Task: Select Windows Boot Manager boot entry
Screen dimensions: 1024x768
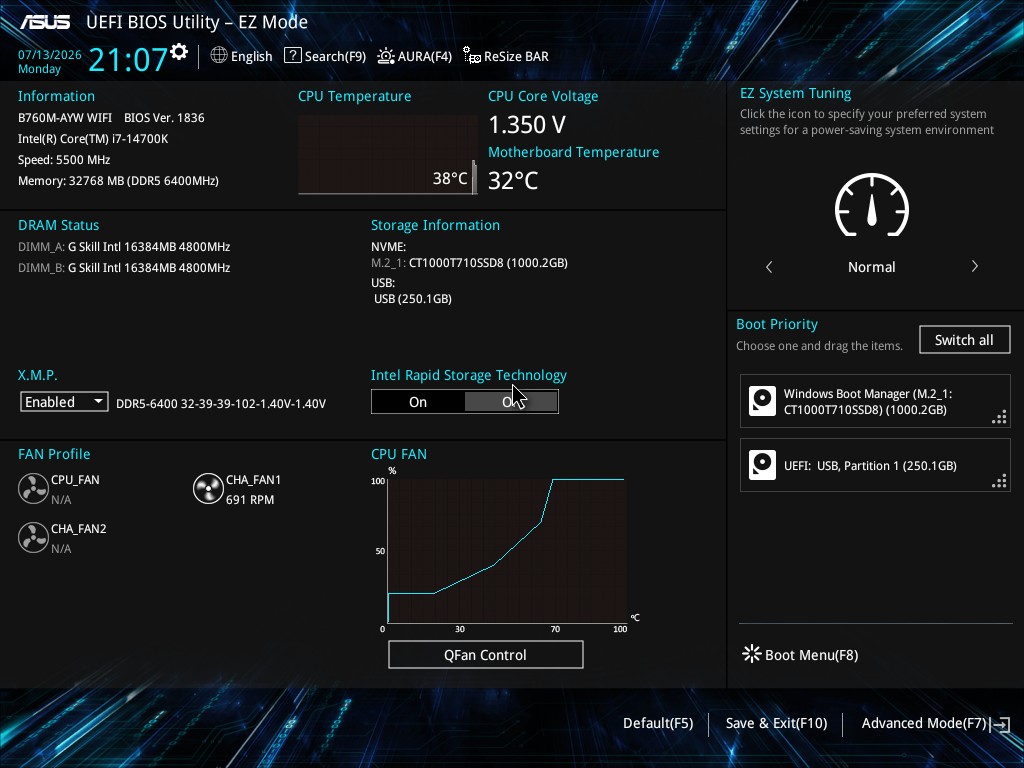Action: point(875,401)
